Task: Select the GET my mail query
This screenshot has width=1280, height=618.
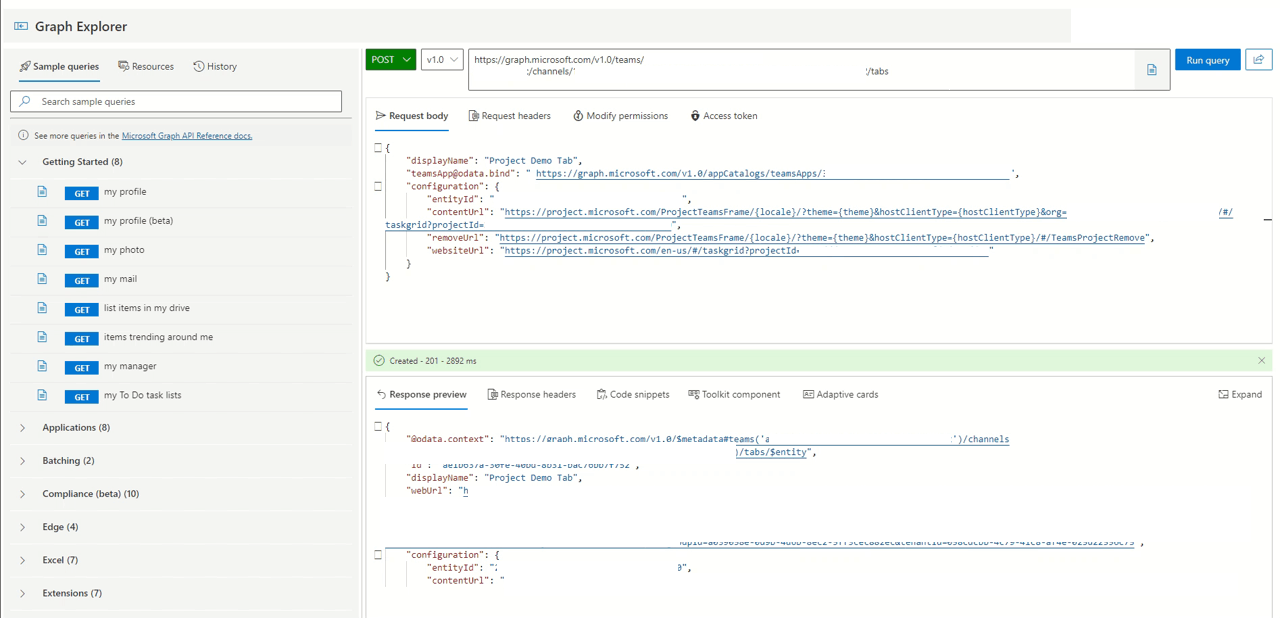Action: [x=120, y=279]
